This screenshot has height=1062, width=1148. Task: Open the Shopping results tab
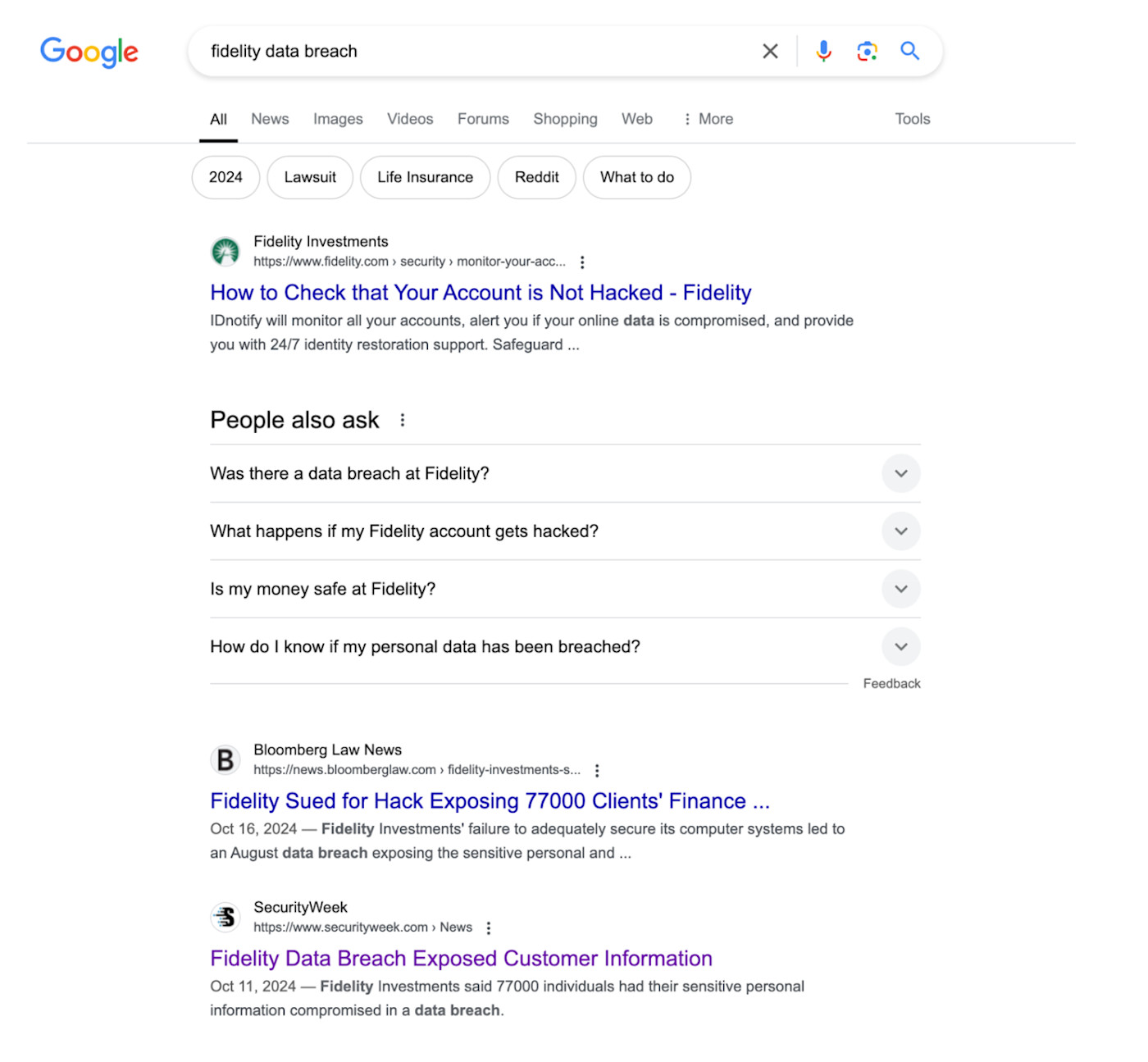[565, 119]
